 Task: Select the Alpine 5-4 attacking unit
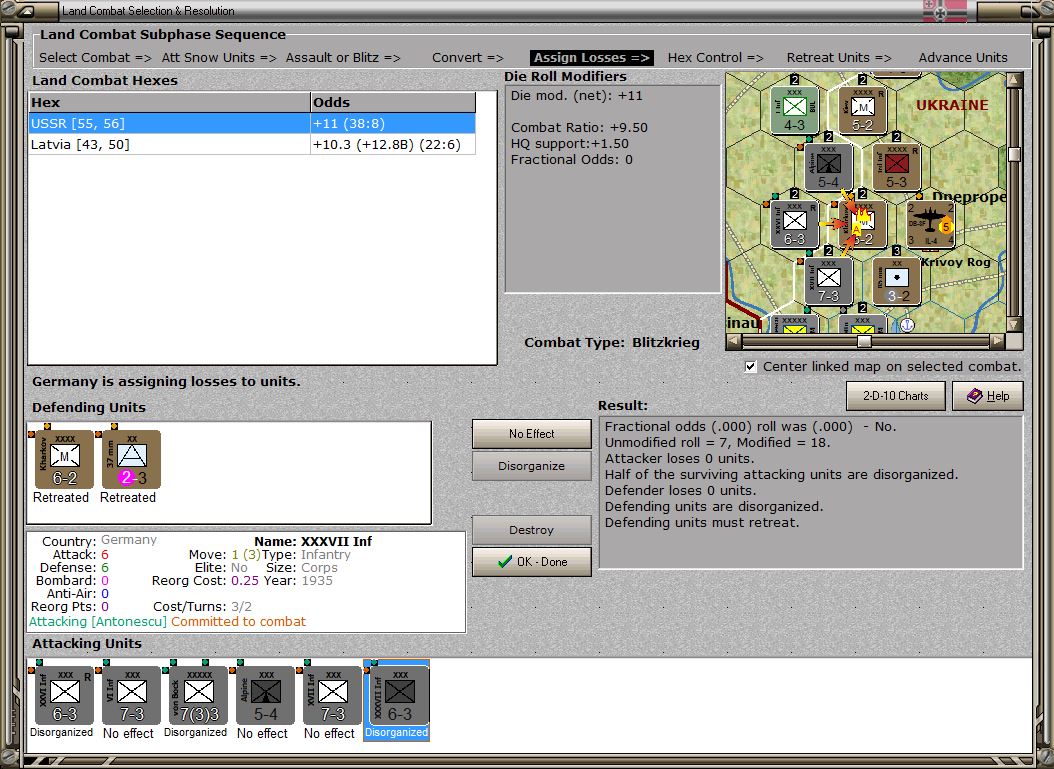[266, 695]
